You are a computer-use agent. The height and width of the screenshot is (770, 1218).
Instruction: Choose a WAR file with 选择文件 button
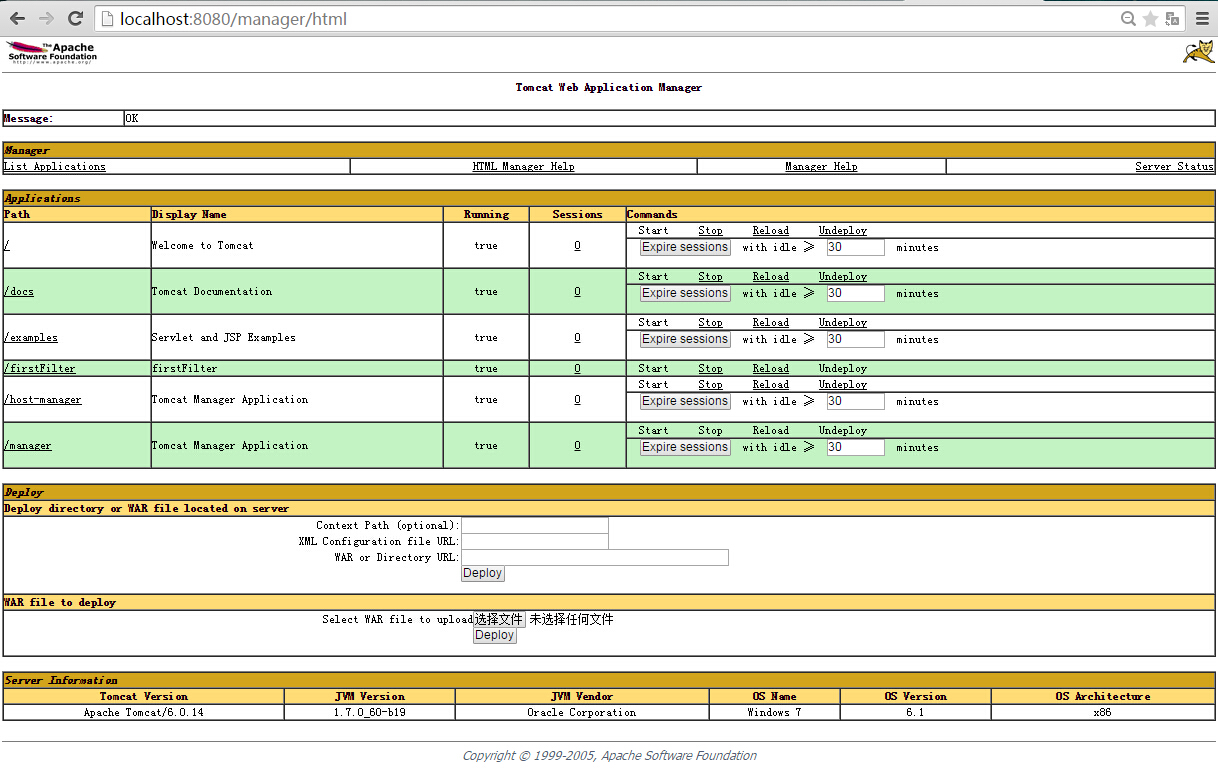point(499,619)
